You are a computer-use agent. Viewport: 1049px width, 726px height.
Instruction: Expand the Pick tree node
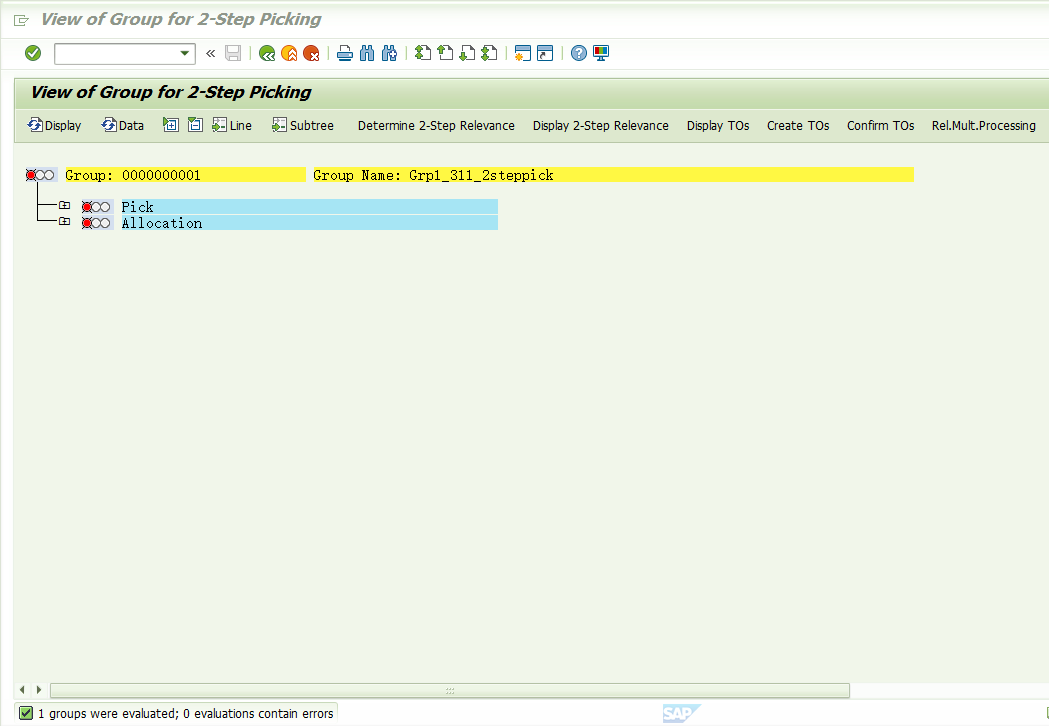point(64,203)
